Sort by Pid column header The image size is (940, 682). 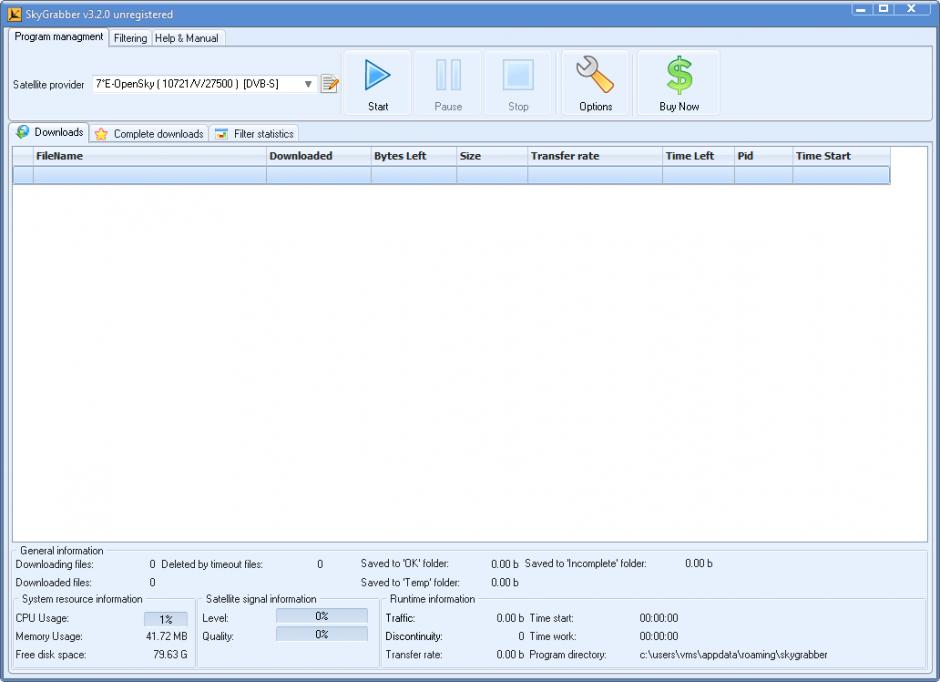[x=763, y=156]
